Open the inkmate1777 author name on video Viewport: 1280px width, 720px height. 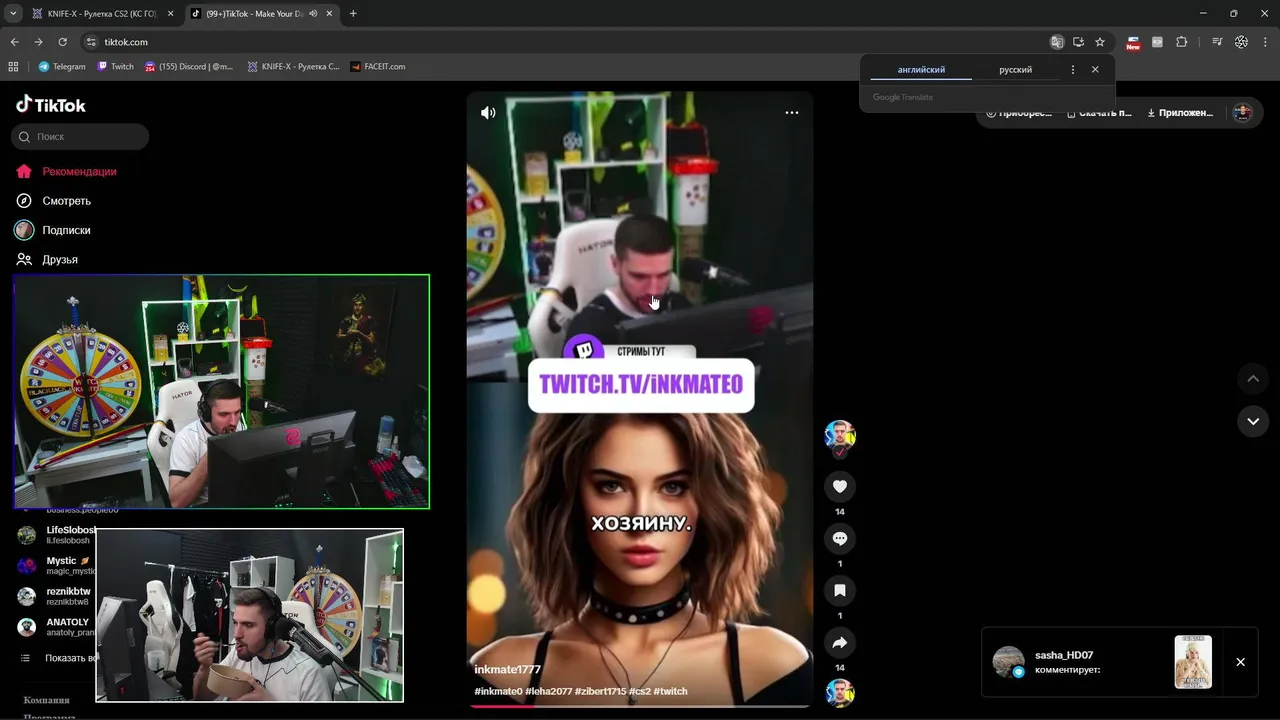[507, 669]
